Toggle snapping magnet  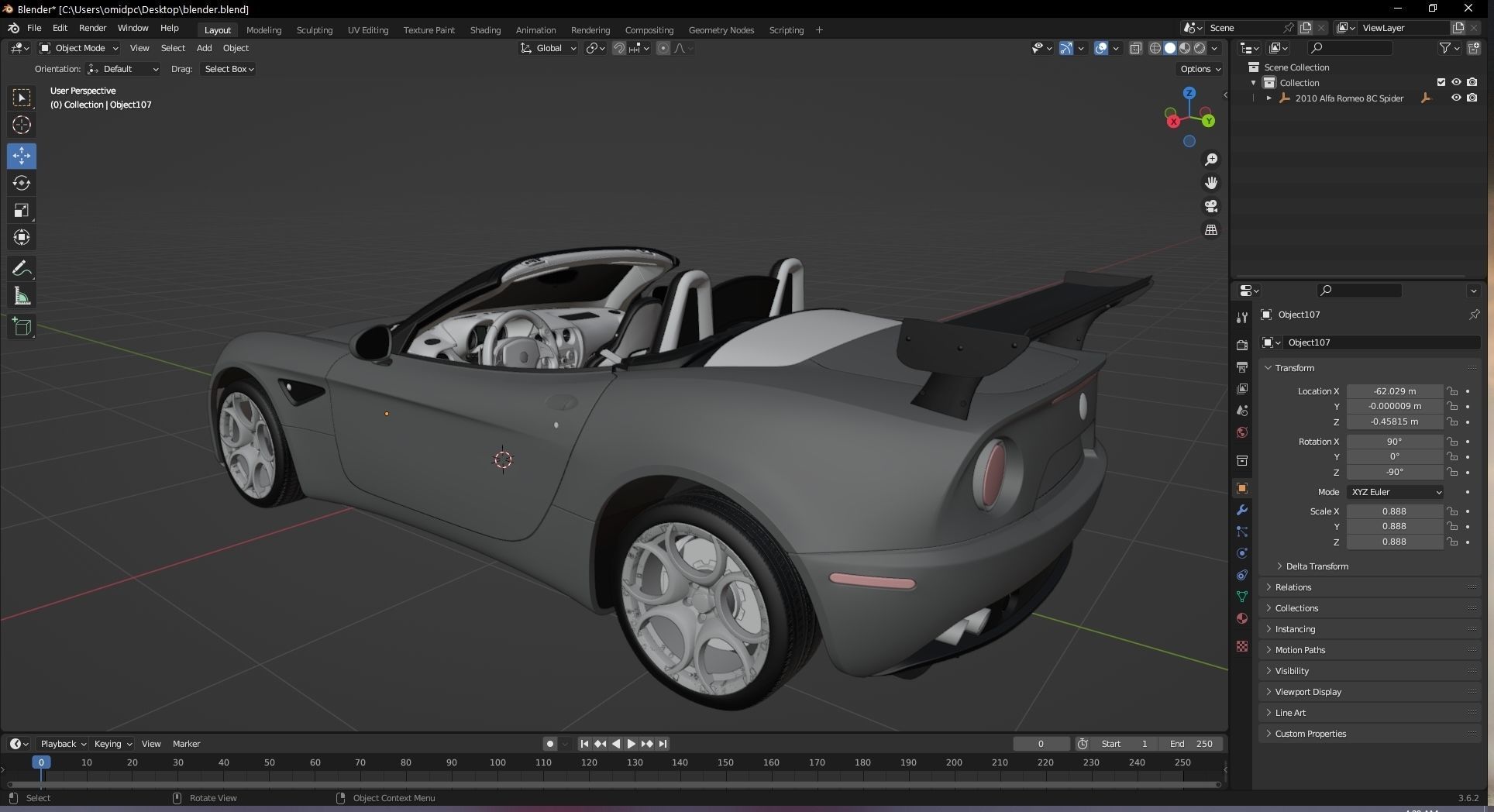(x=618, y=48)
